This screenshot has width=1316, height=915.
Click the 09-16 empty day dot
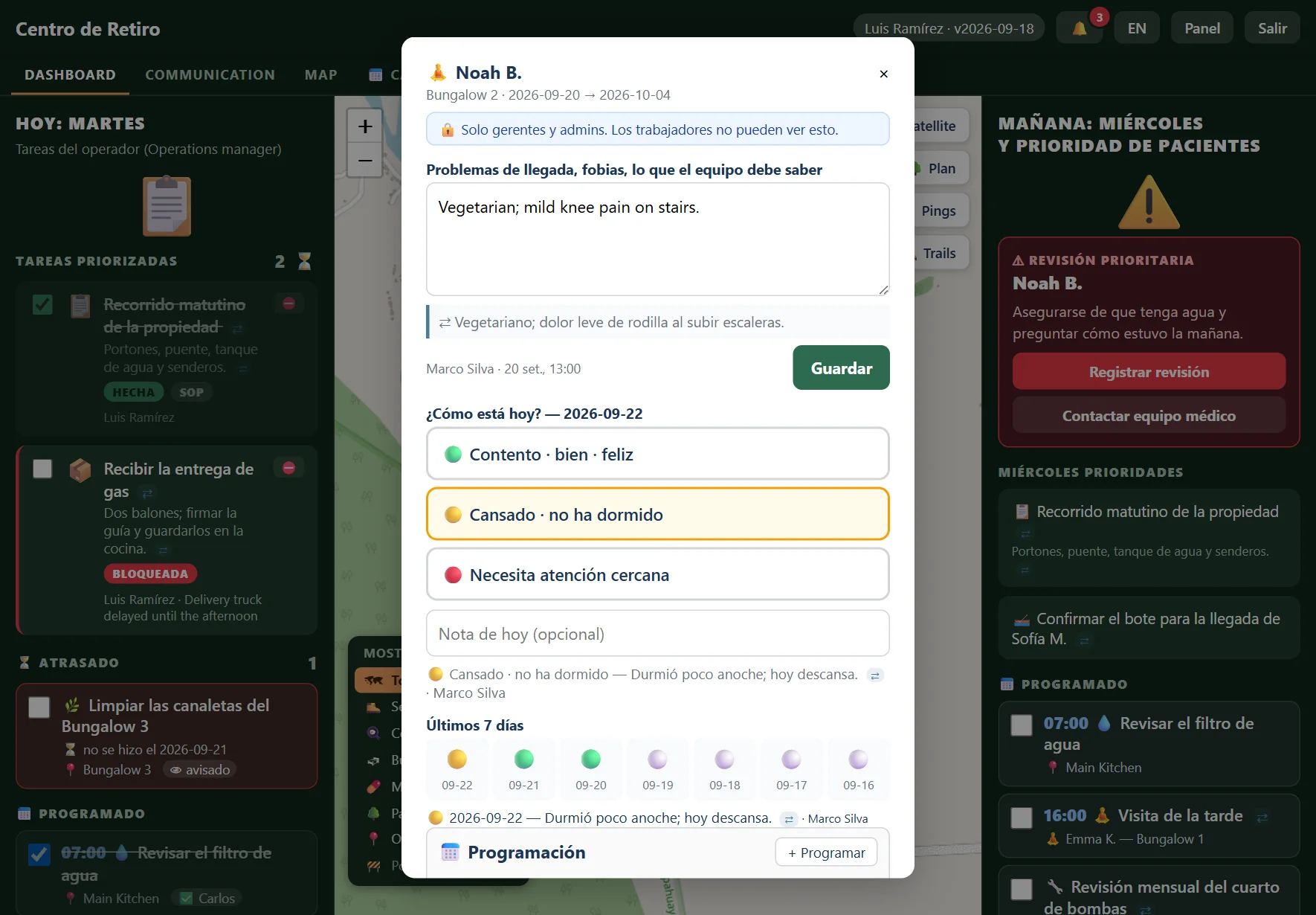click(x=858, y=759)
